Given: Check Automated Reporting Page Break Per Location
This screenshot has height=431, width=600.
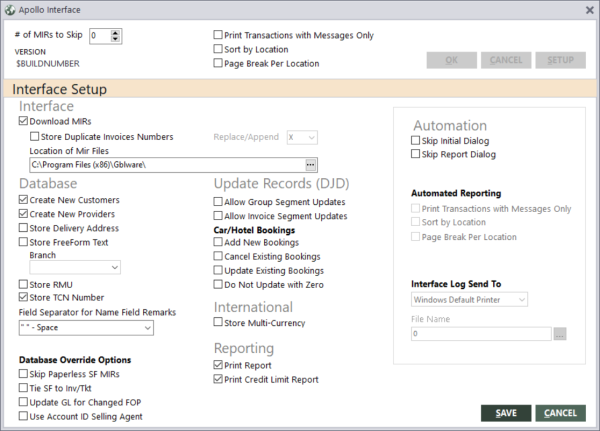Looking at the screenshot, I should tap(415, 237).
